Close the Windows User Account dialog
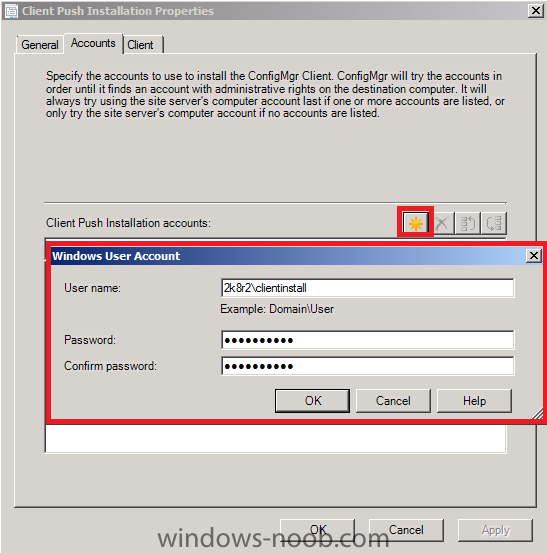547x553 pixels. point(534,255)
